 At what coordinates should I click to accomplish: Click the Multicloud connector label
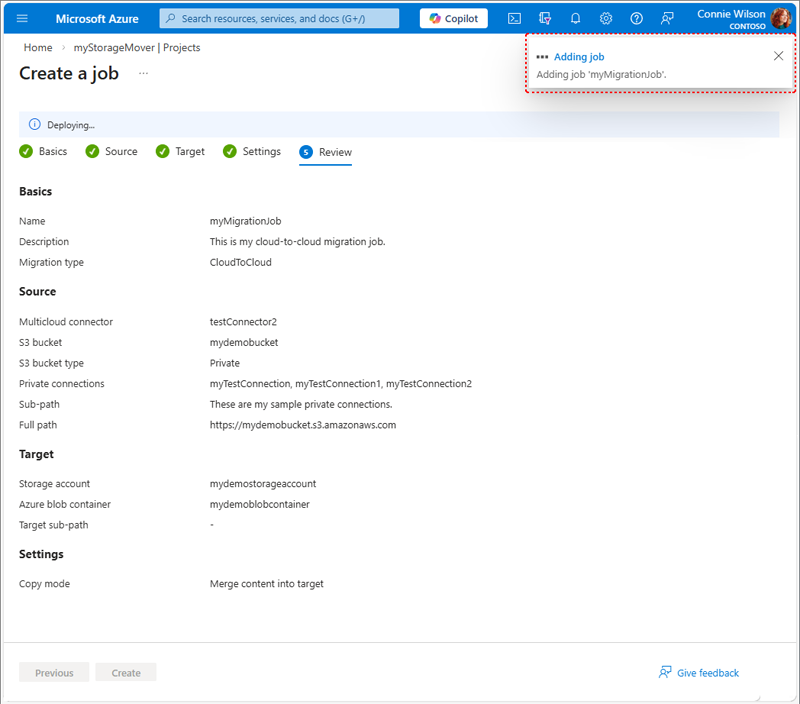[66, 322]
